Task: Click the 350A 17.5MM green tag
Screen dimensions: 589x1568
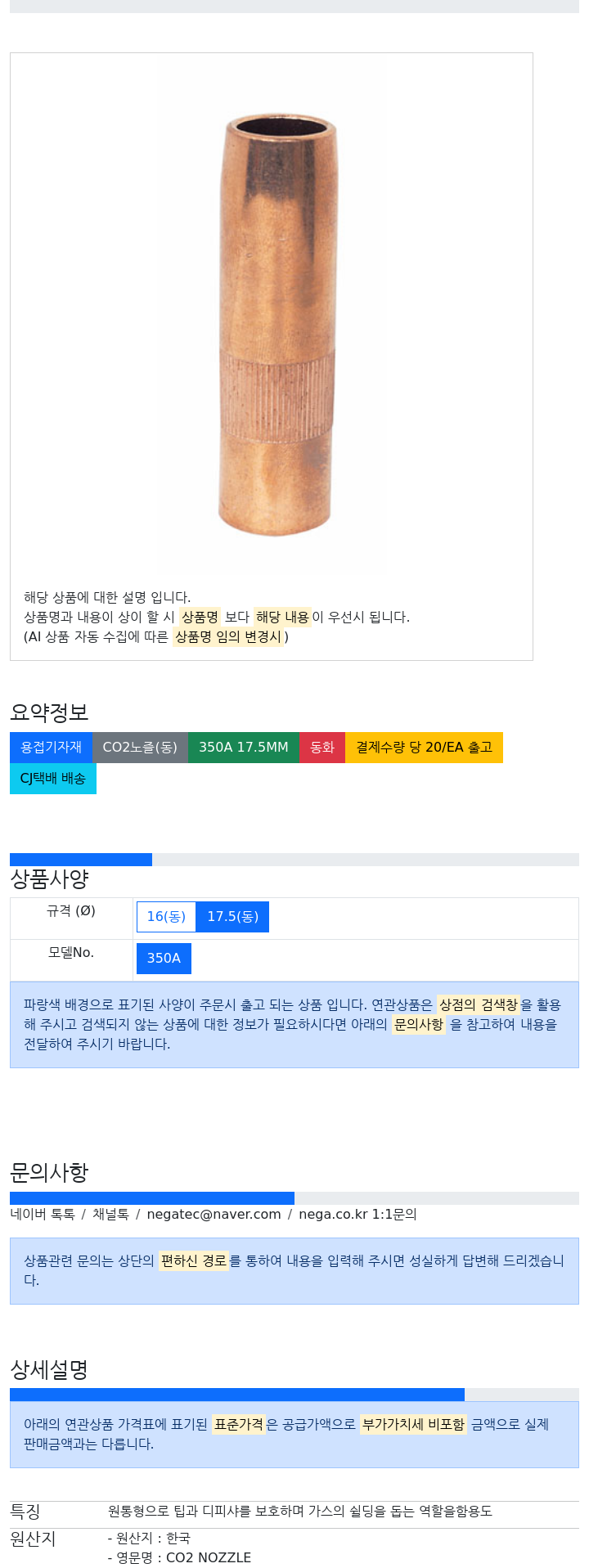Action: click(x=243, y=747)
